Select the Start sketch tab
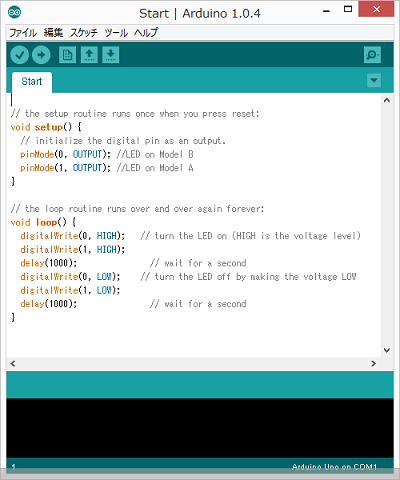 [32, 82]
